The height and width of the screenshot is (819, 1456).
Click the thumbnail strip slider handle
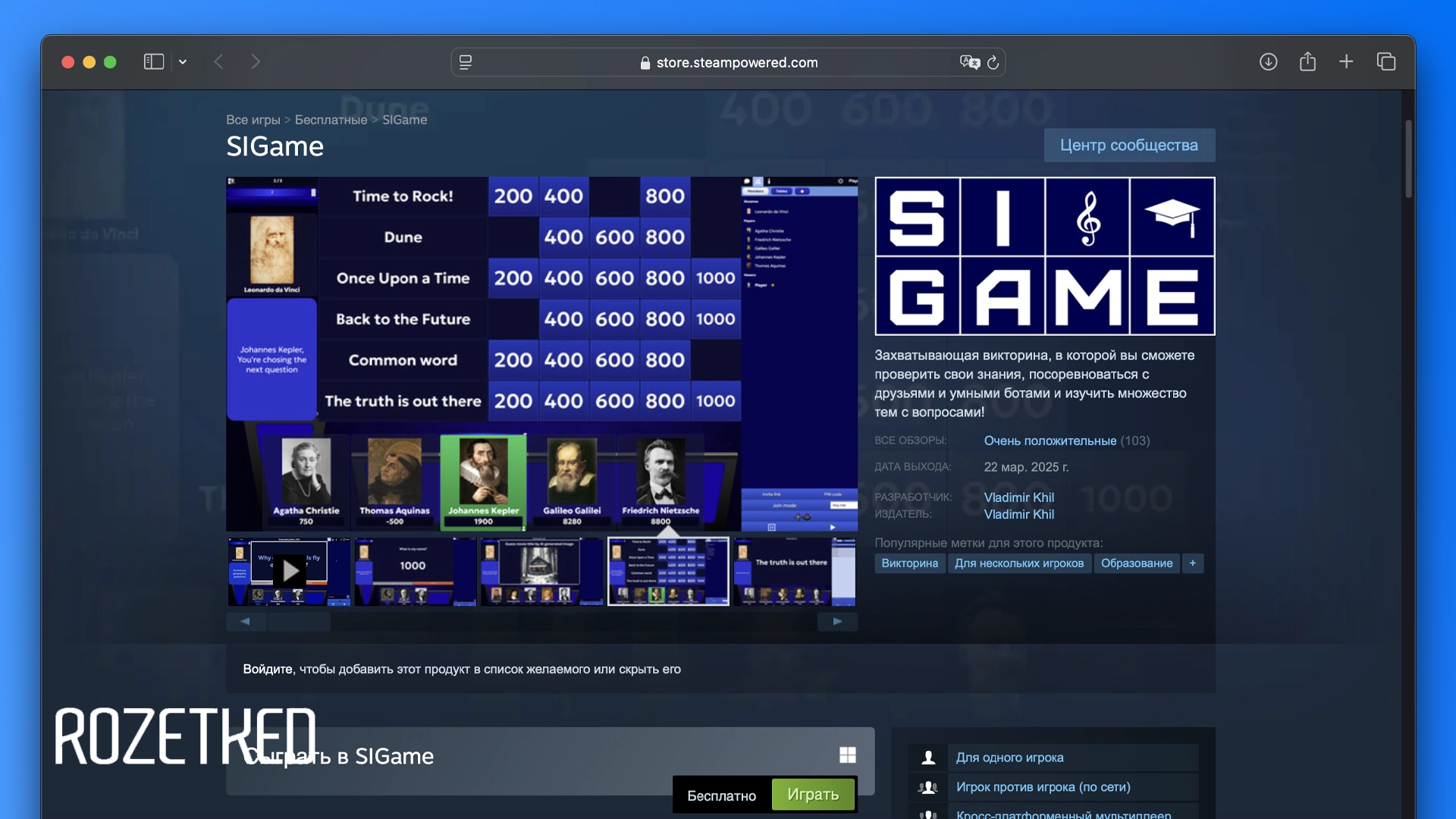click(x=299, y=622)
